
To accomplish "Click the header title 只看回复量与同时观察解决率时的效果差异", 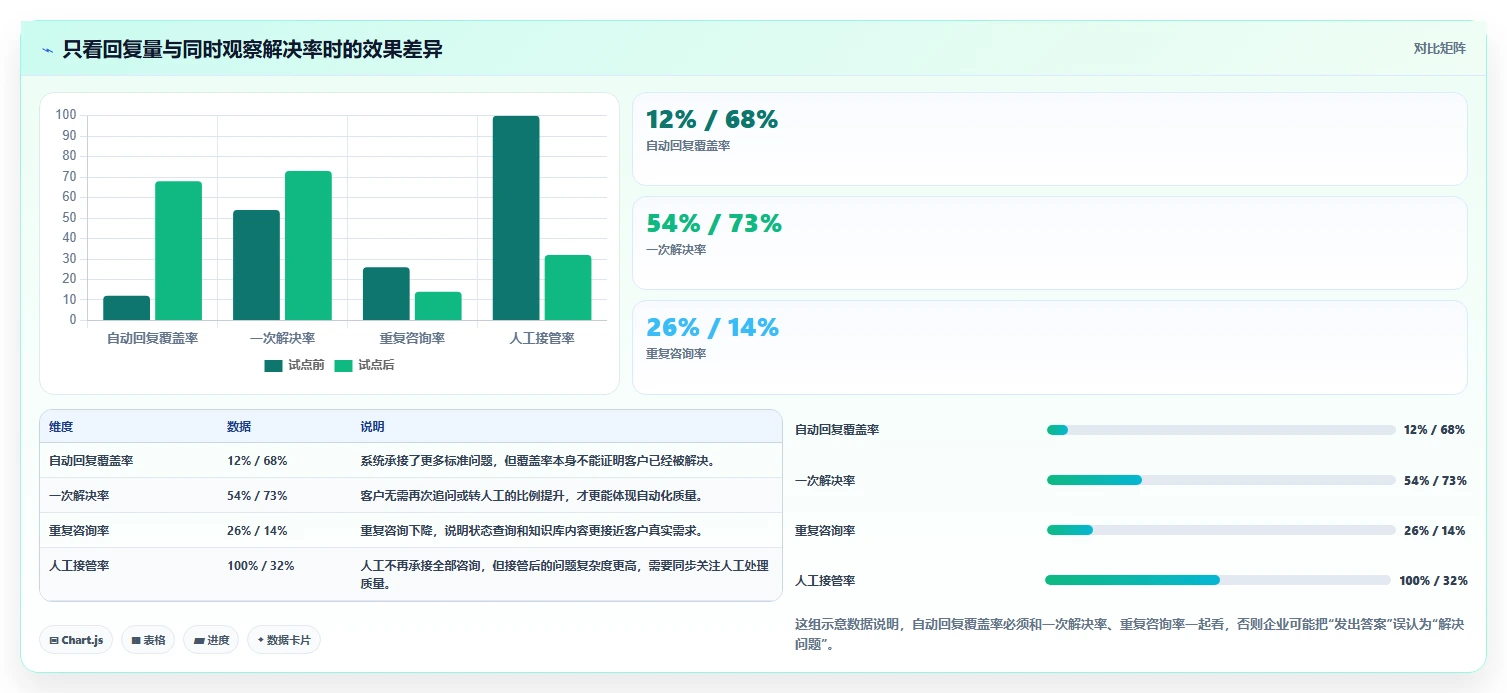I will (252, 50).
